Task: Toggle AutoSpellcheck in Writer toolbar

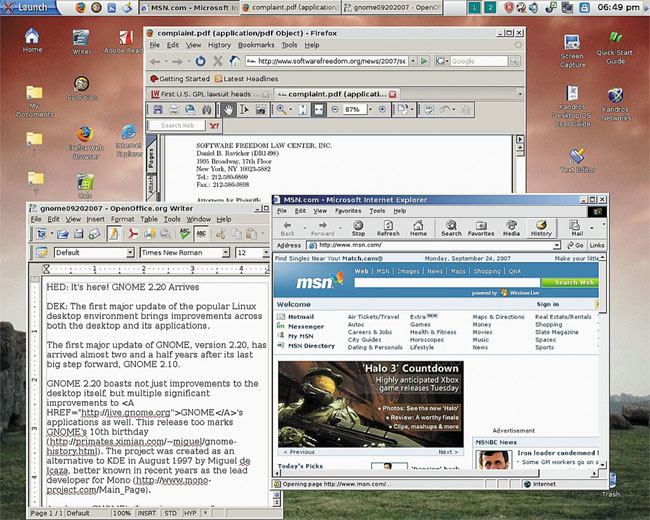Action: coord(201,234)
